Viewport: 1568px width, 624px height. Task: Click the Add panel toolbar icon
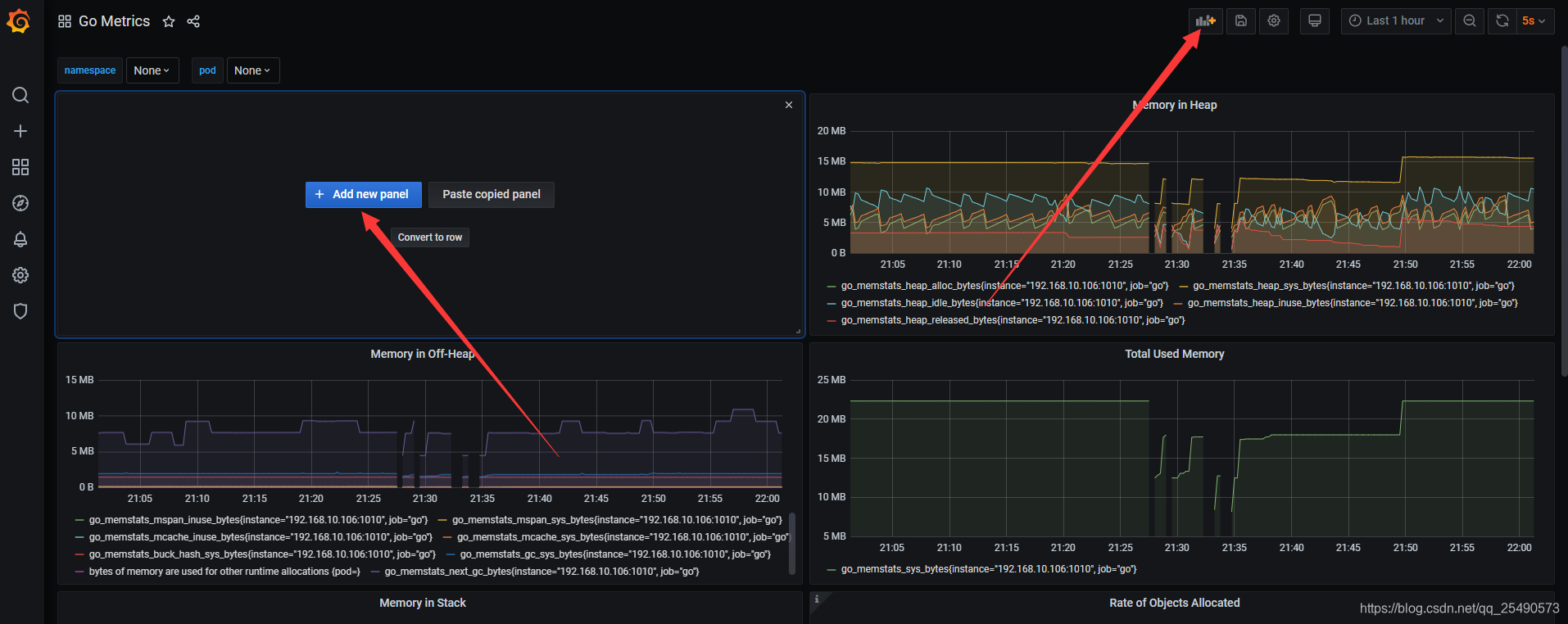point(1206,20)
